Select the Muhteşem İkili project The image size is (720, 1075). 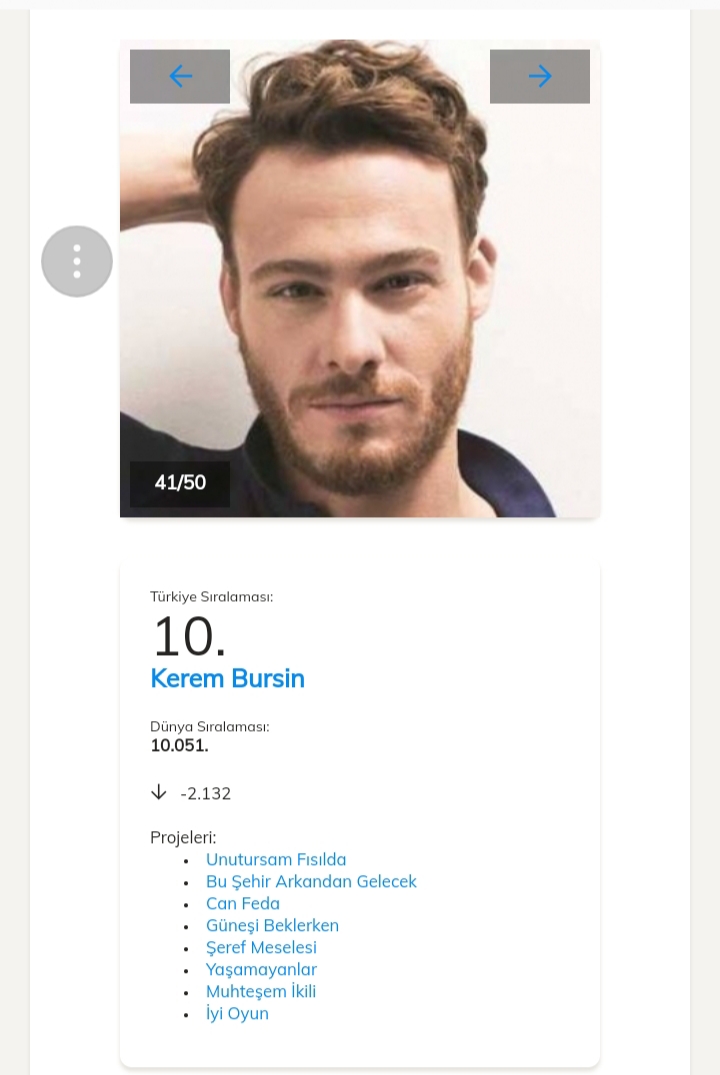(x=261, y=992)
